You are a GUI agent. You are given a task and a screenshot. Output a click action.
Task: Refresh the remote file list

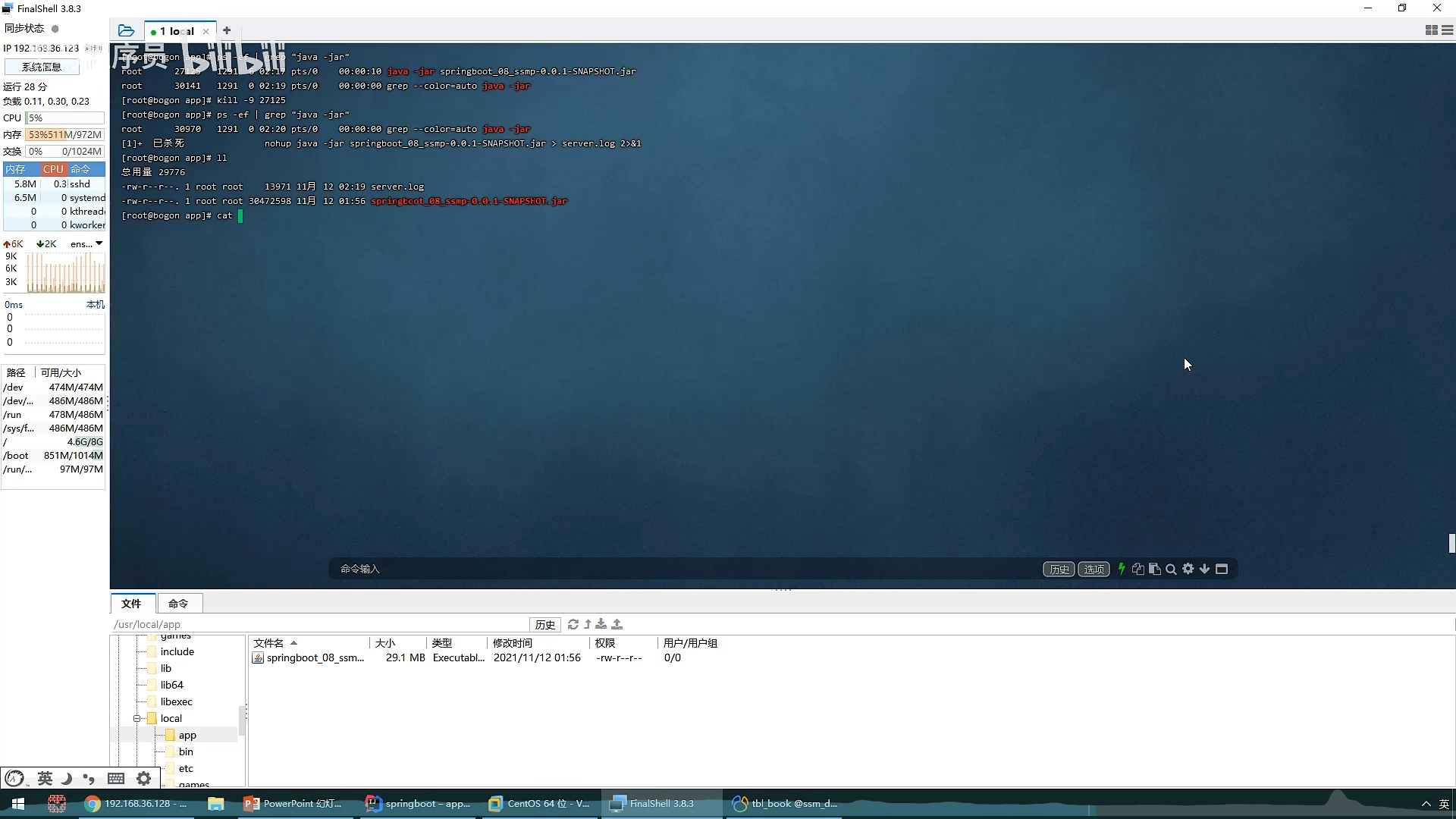(573, 624)
